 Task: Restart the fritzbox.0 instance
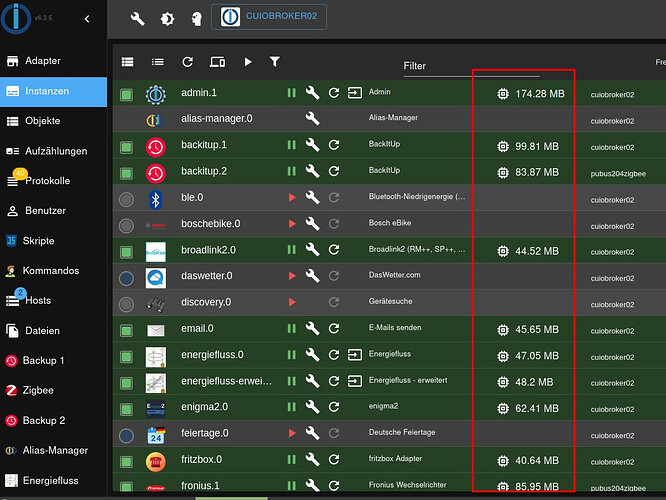[x=334, y=460]
